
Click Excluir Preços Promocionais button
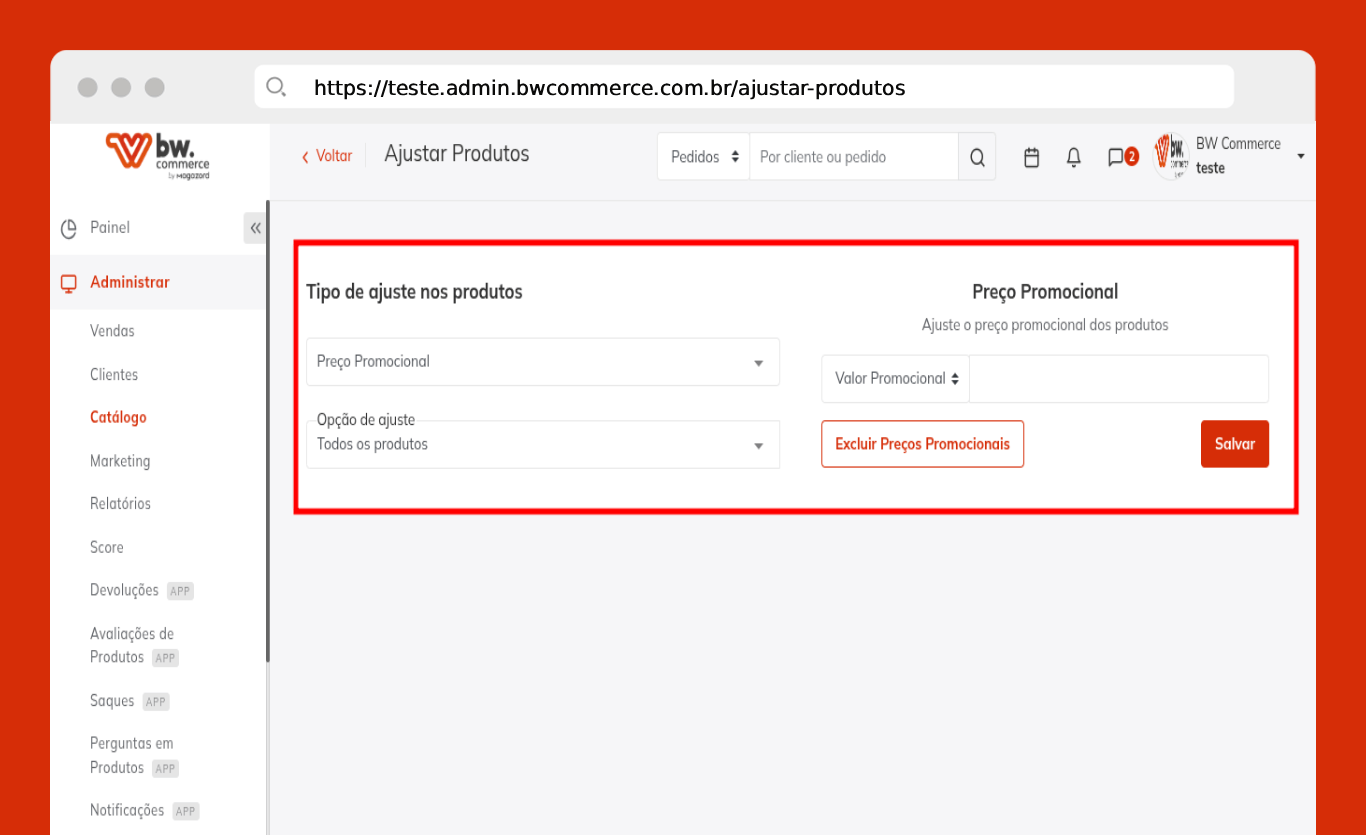(922, 444)
